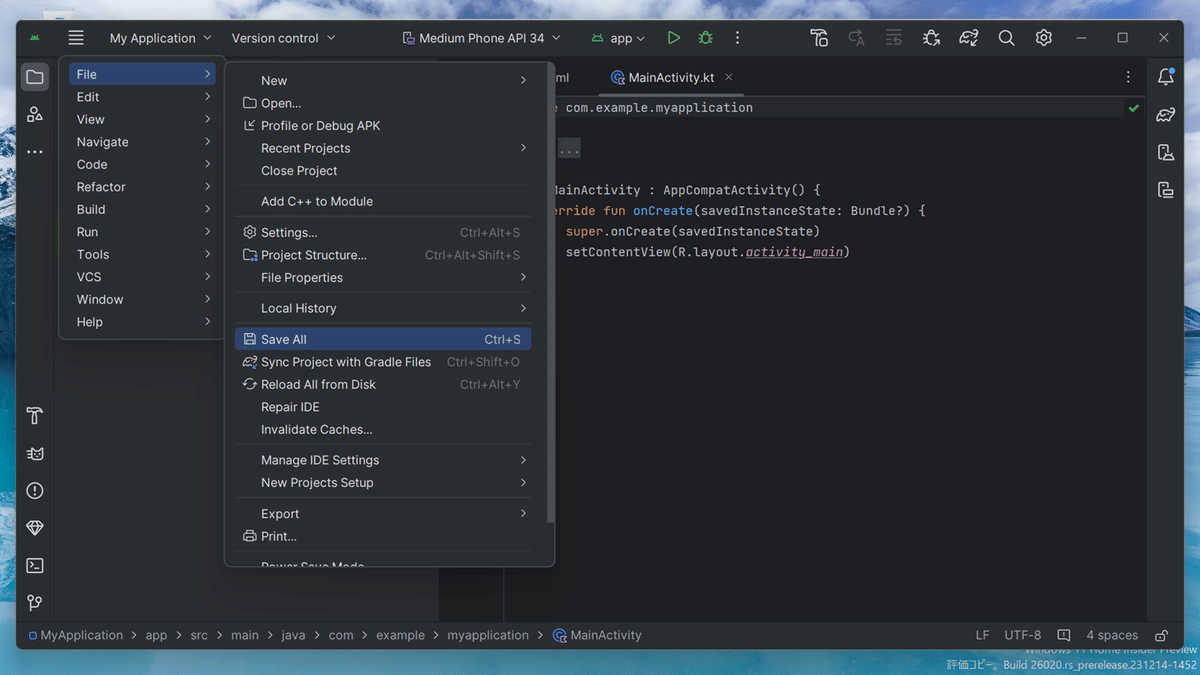
Task: Select Project Structure... menu entry
Action: click(x=383, y=255)
